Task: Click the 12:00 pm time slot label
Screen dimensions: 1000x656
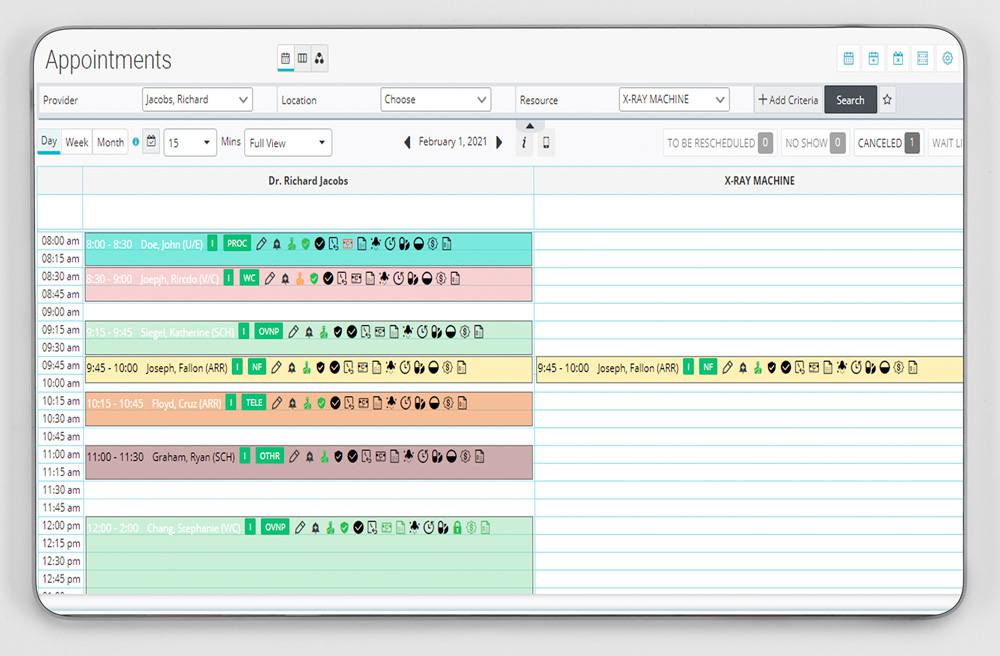Action: 61,525
